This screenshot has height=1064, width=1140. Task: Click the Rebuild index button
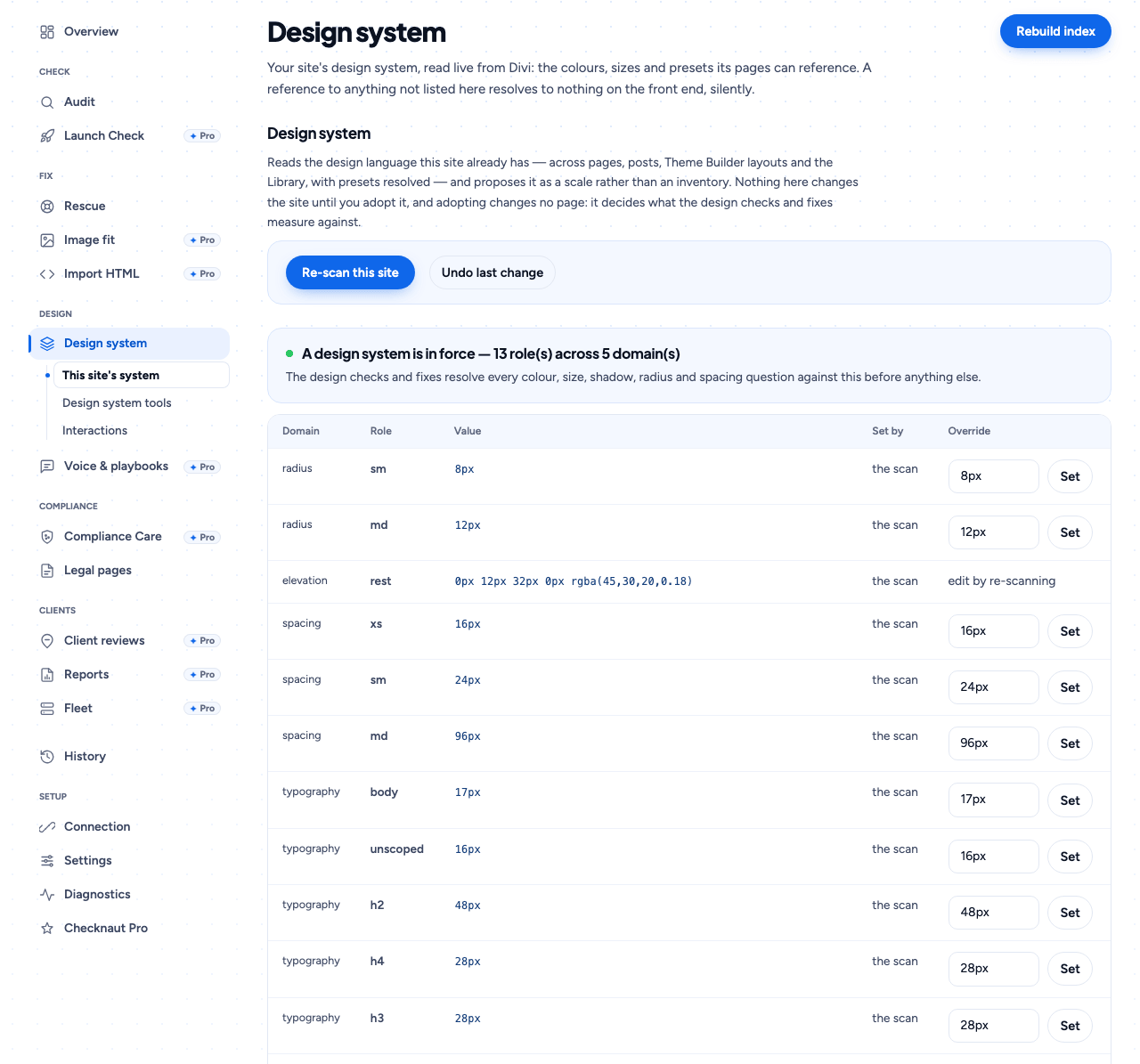coord(1055,31)
